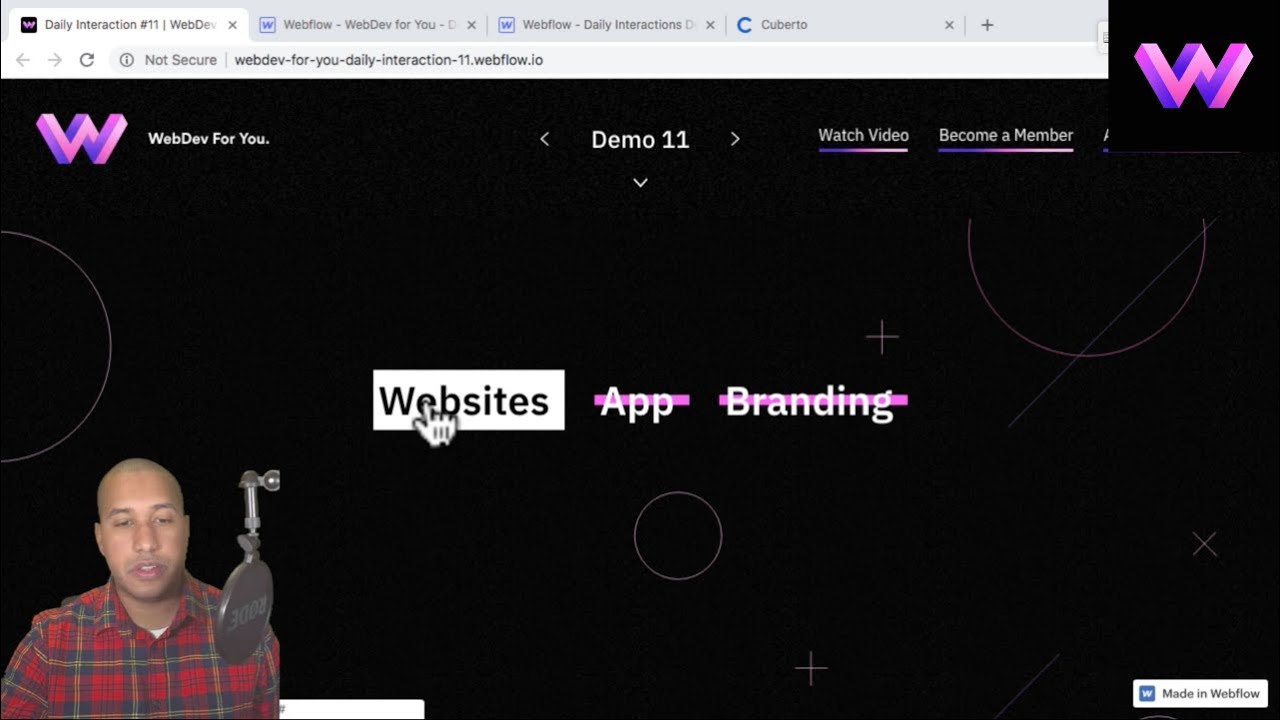Go to previous demo with left chevron

pos(545,139)
